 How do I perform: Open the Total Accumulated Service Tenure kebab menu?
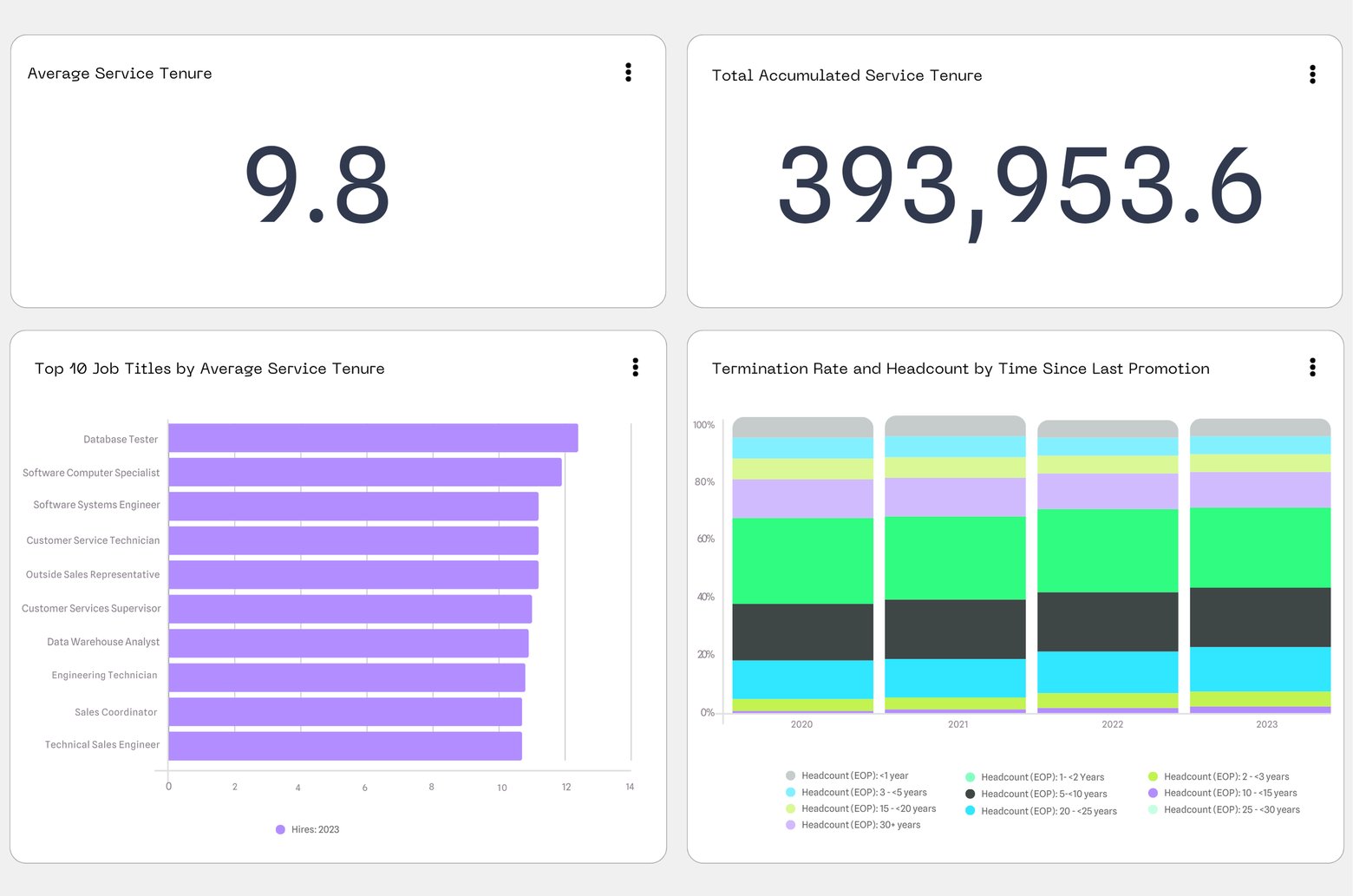(x=1312, y=75)
